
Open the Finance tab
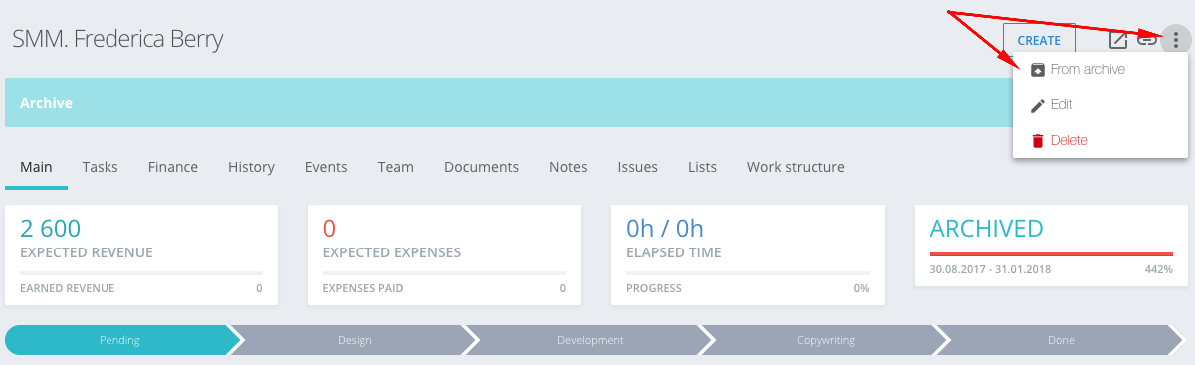(x=173, y=167)
